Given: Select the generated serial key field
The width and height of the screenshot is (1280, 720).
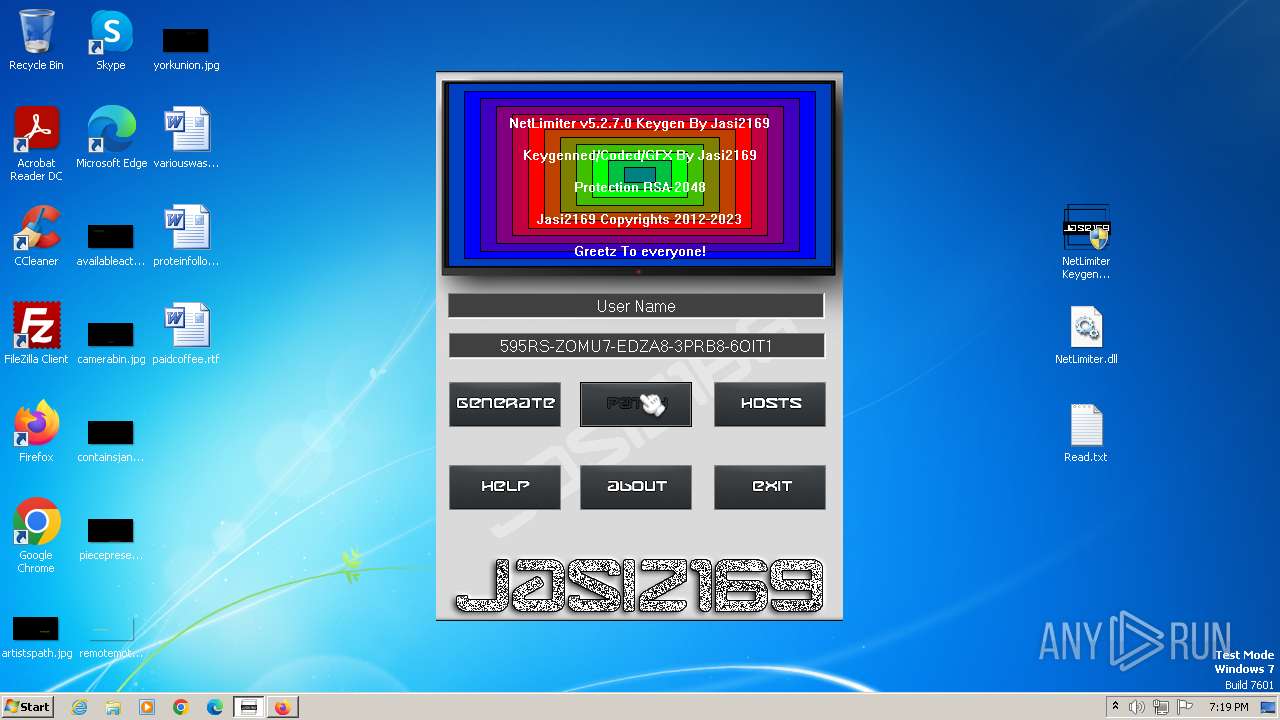Looking at the screenshot, I should point(636,346).
